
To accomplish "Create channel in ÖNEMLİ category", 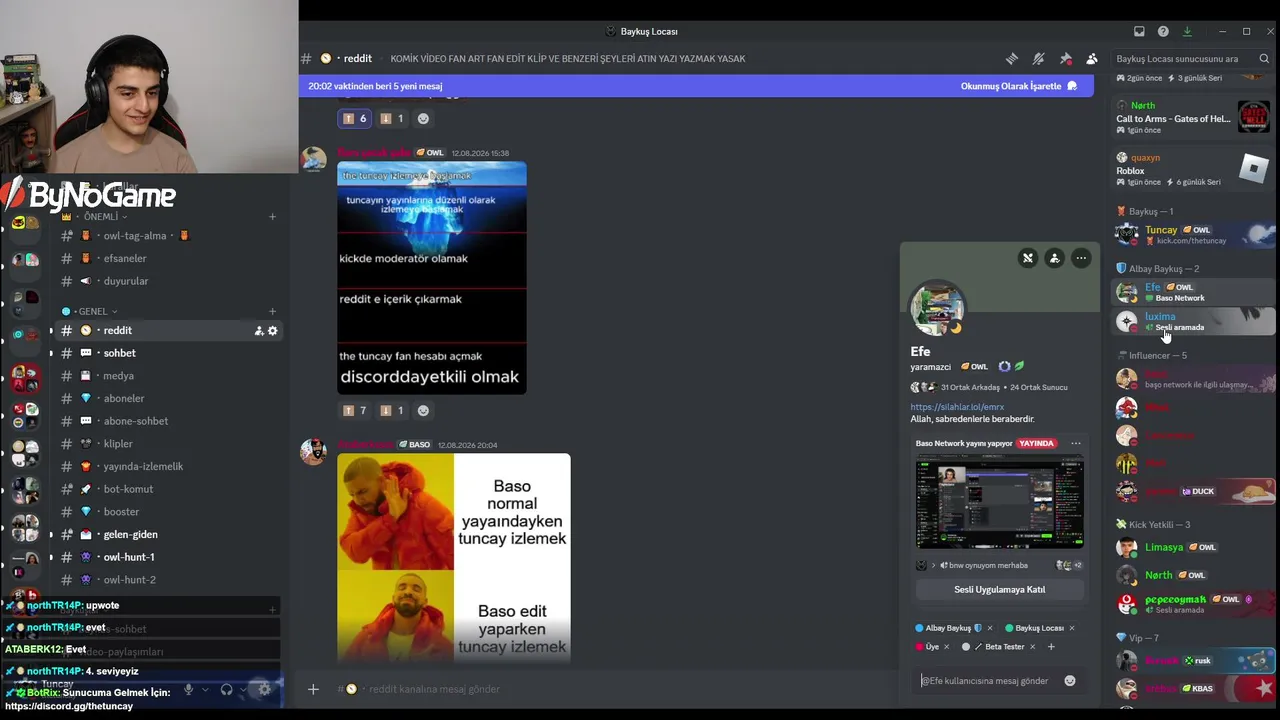I will 272,217.
